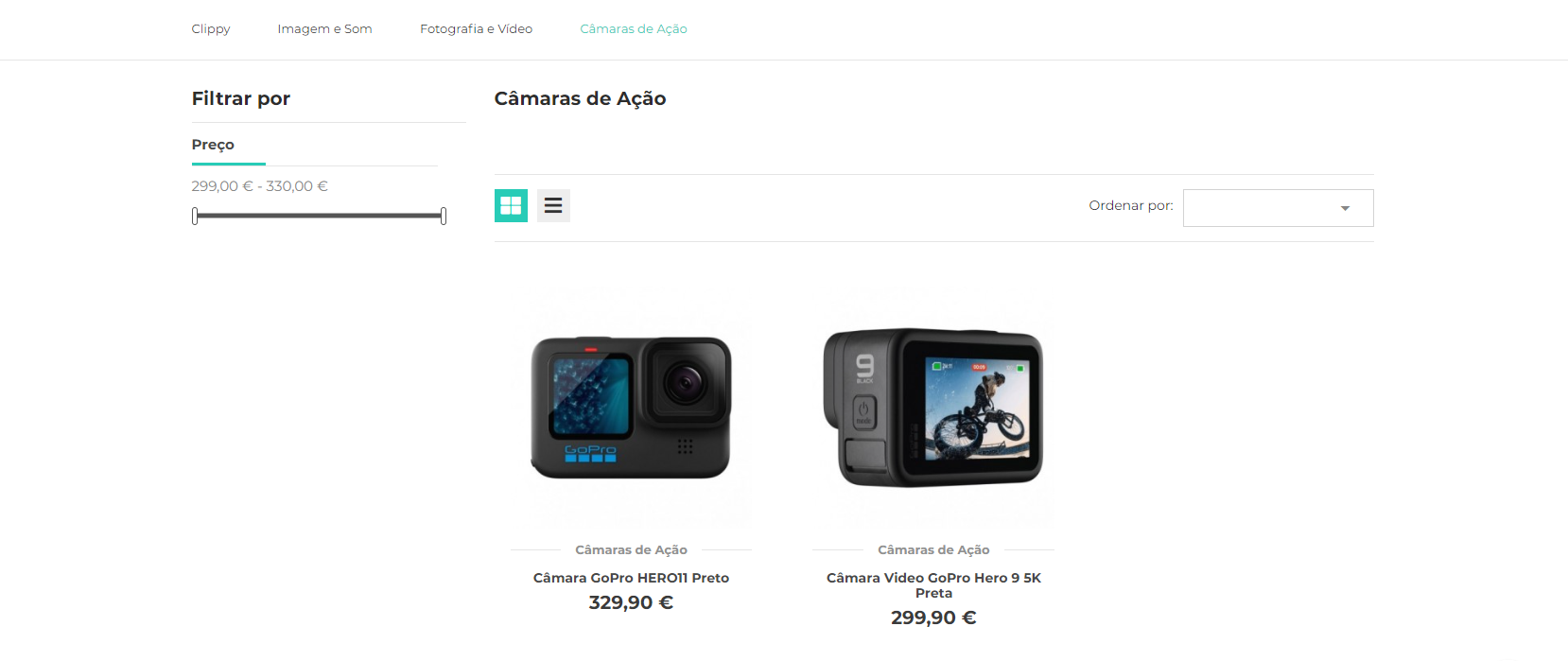
Task: Click category label under Hero 9 image
Action: pos(933,549)
